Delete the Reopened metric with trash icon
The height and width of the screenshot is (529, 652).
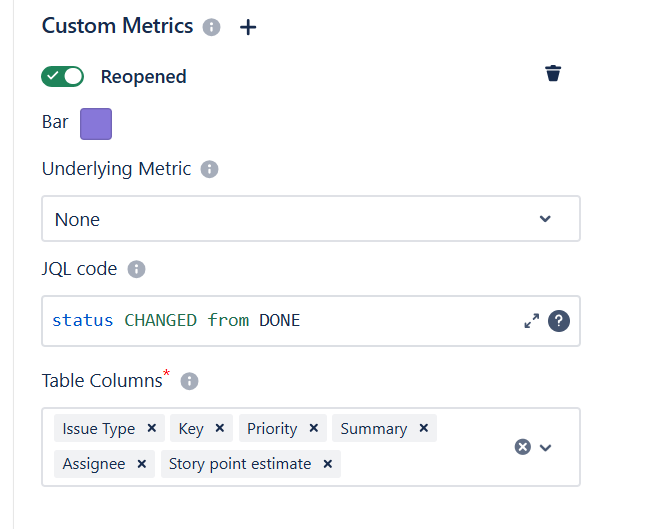[553, 74]
